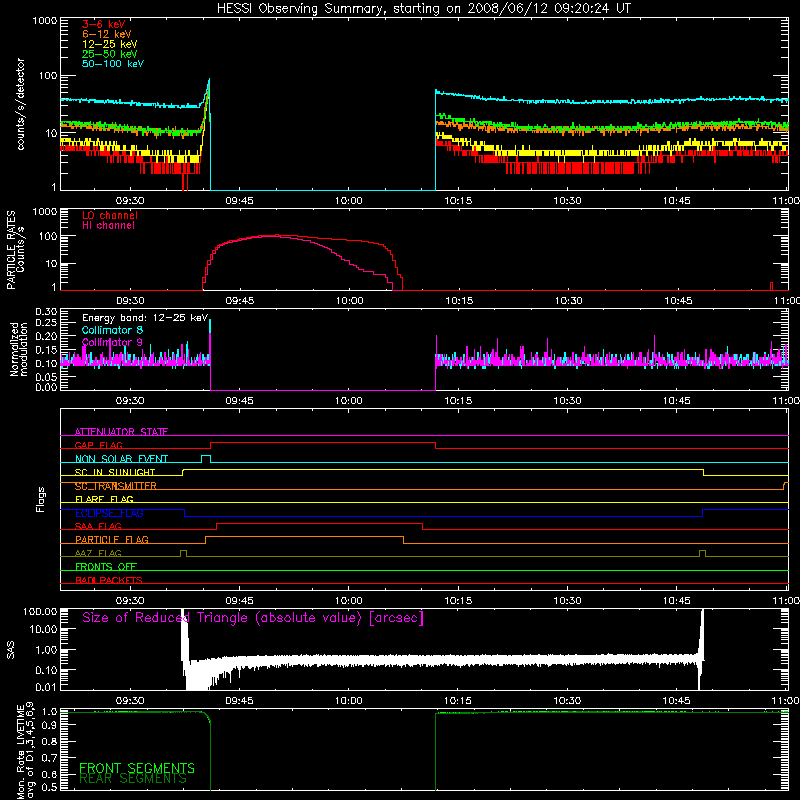Select the green "25-50 keV" legend entry
800x800 pixels.
[109, 54]
